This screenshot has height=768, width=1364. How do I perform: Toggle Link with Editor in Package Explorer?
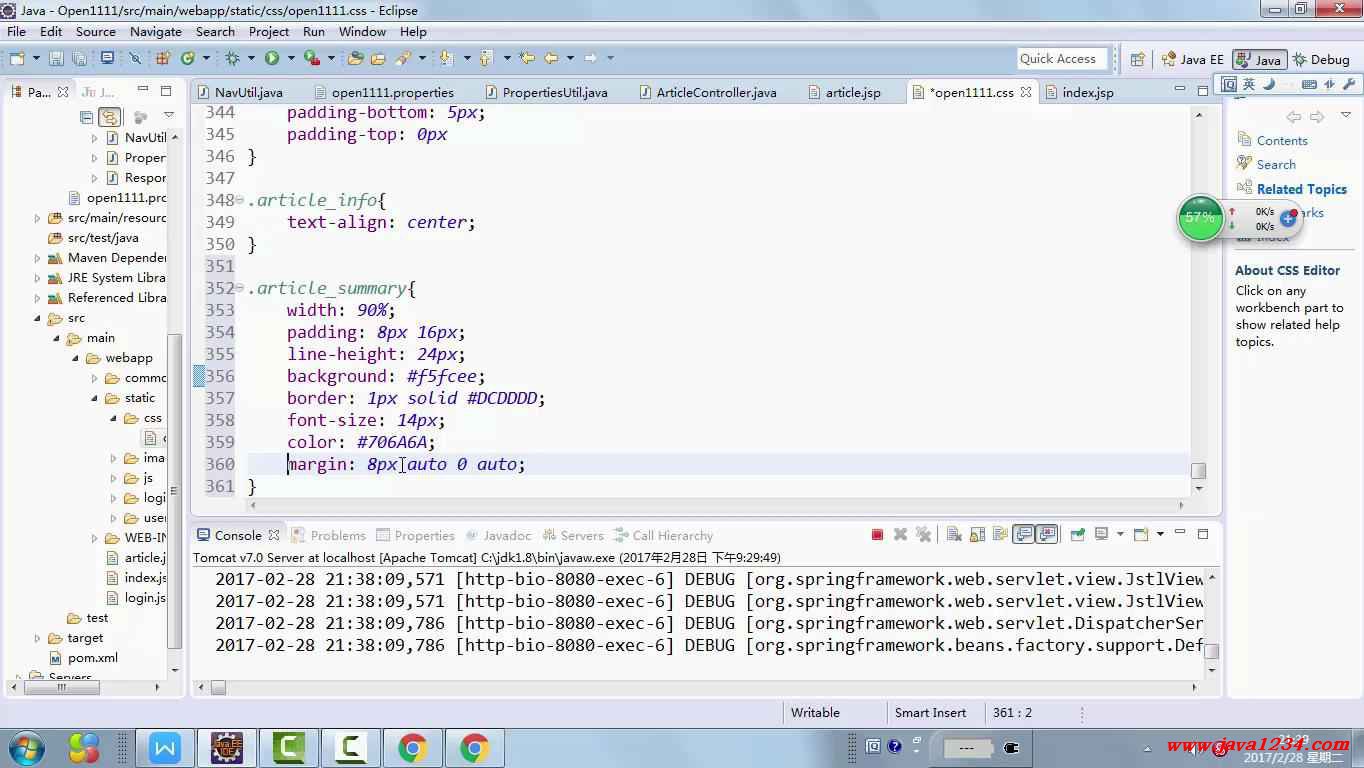110,117
